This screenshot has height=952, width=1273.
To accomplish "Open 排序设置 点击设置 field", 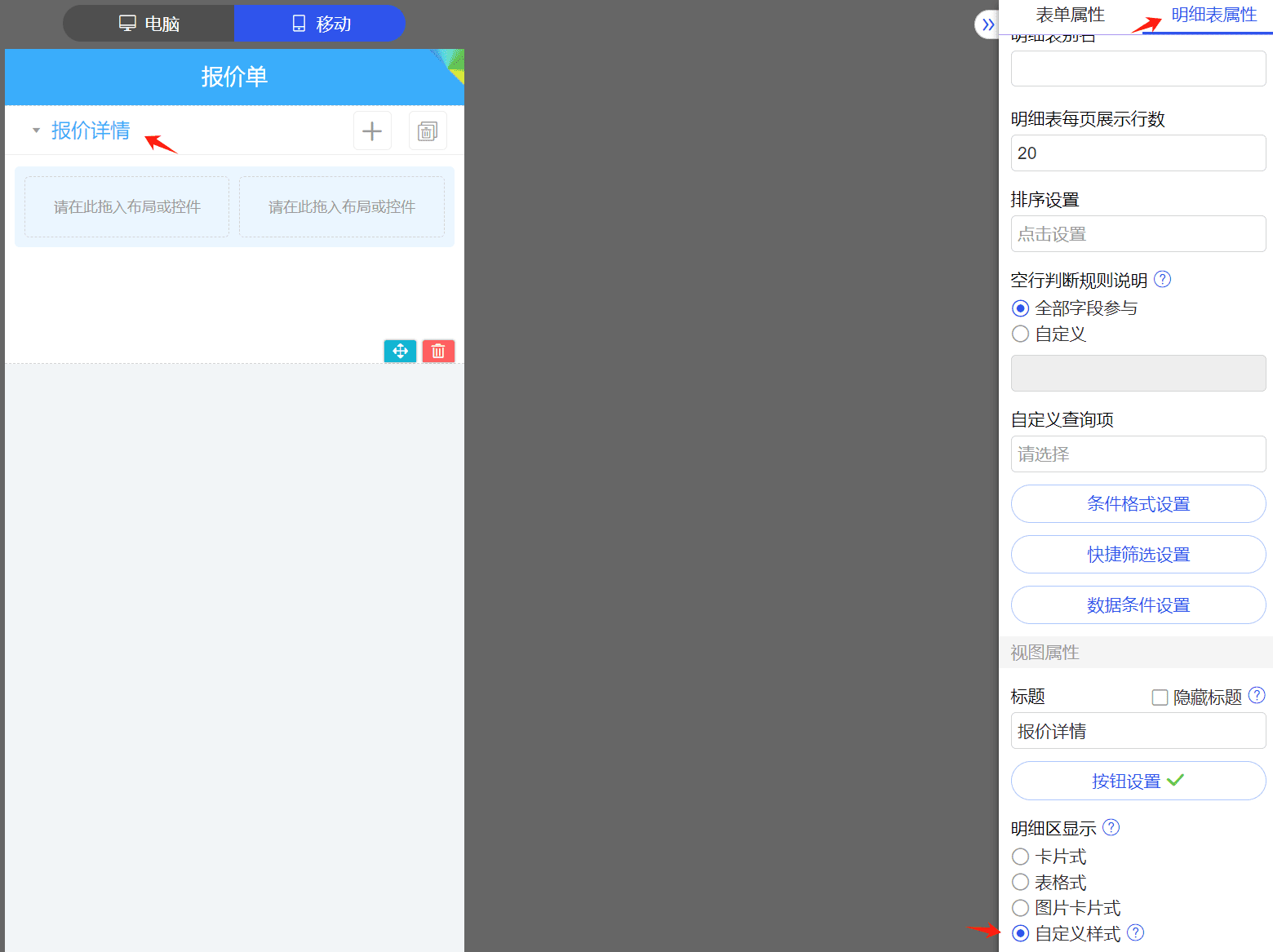I will 1138,234.
